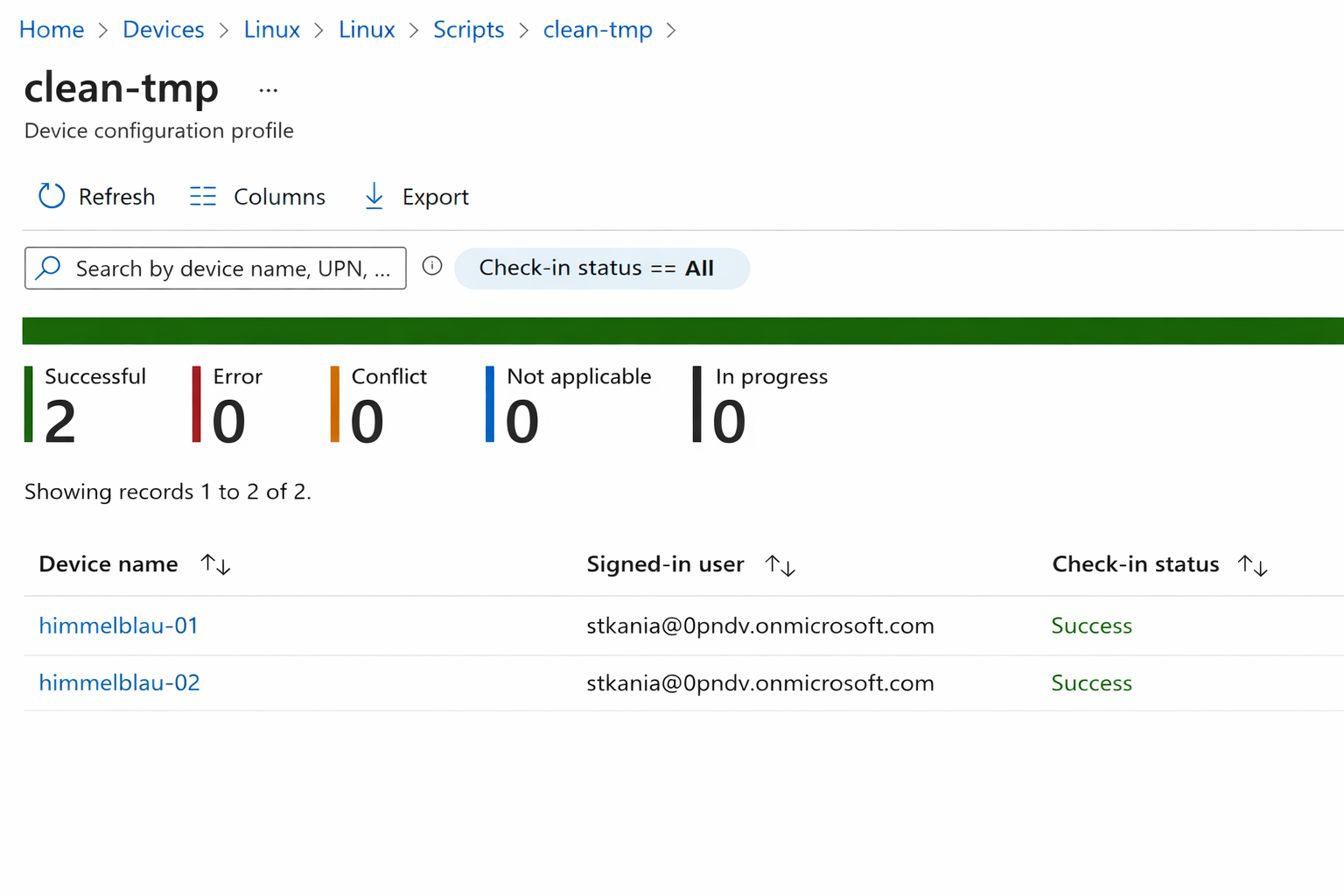Click the Success status for himmelblau-01

[x=1091, y=626]
